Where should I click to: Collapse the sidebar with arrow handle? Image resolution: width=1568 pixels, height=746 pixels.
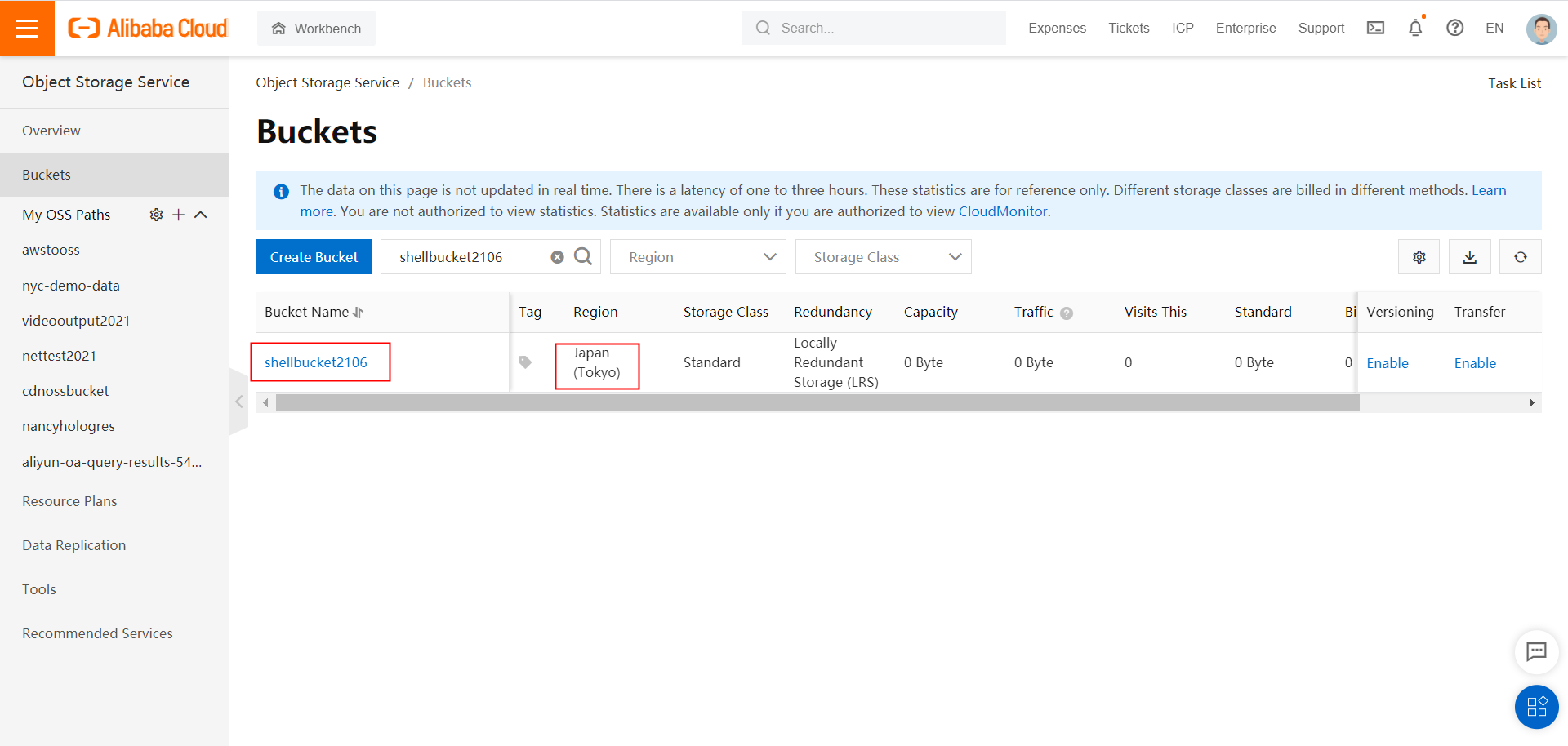pos(238,402)
